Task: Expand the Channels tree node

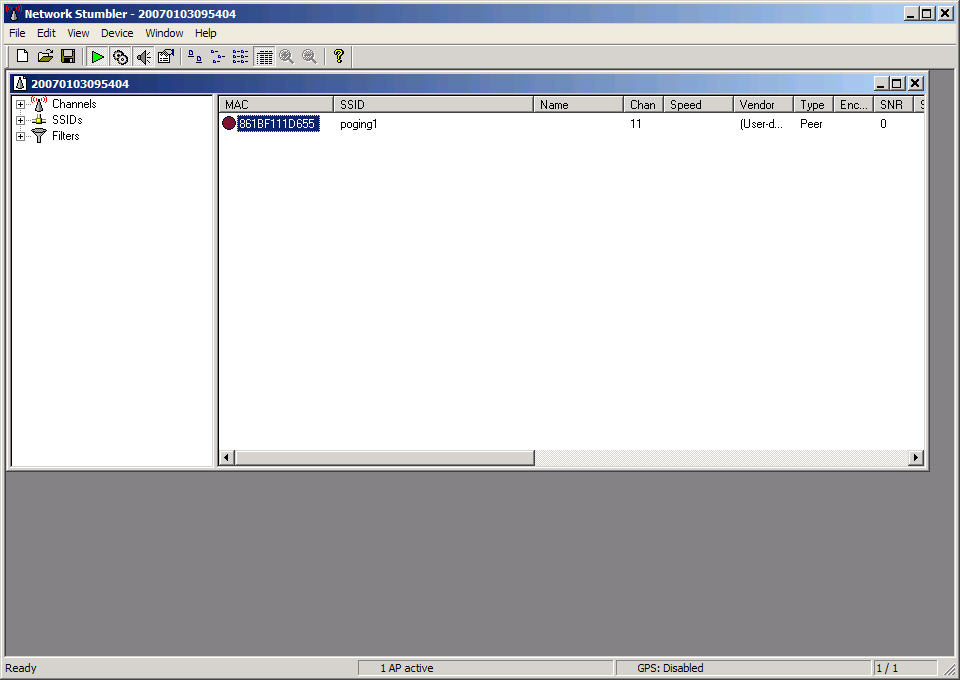Action: coord(20,105)
